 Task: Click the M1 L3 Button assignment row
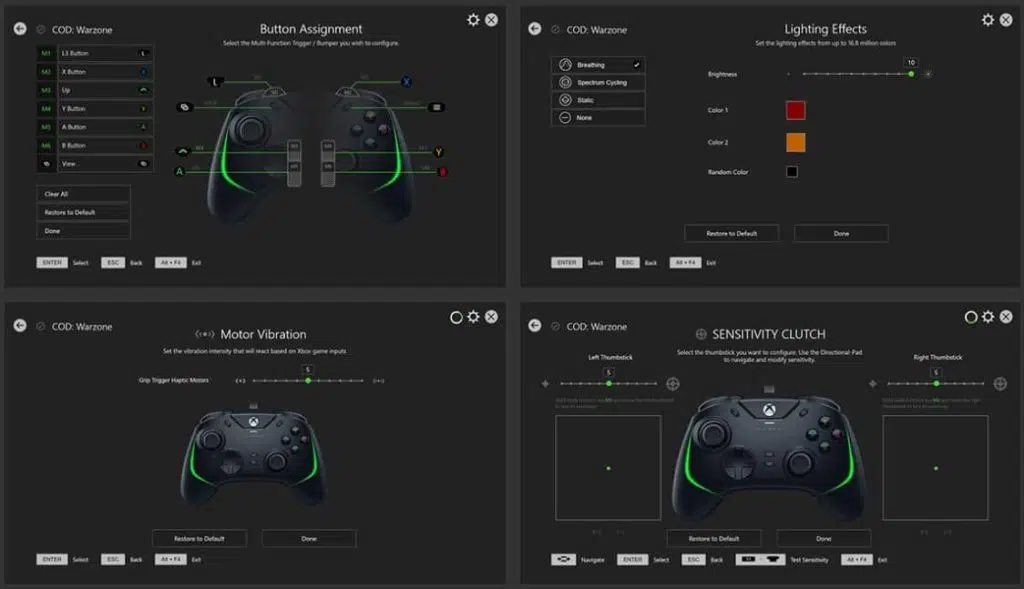tap(95, 53)
